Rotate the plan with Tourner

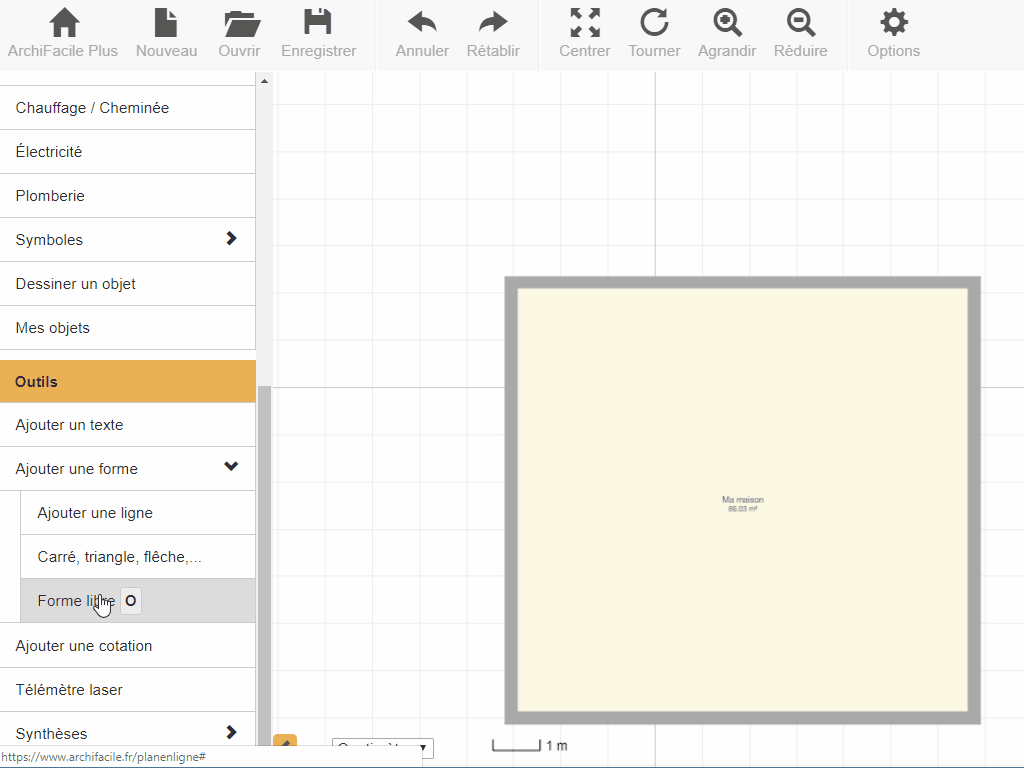(654, 24)
